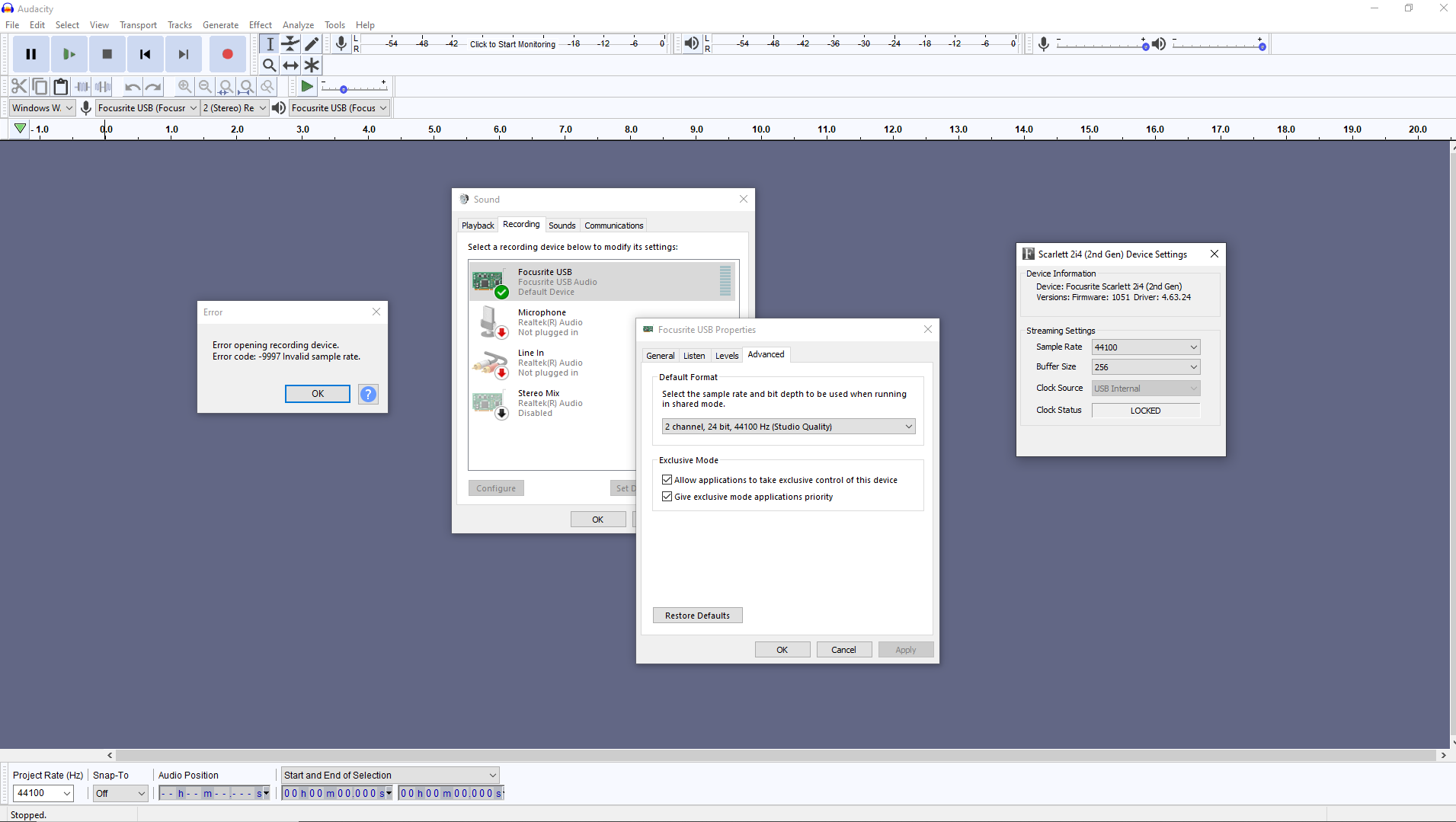Click Fit selection to width icon

[x=226, y=87]
